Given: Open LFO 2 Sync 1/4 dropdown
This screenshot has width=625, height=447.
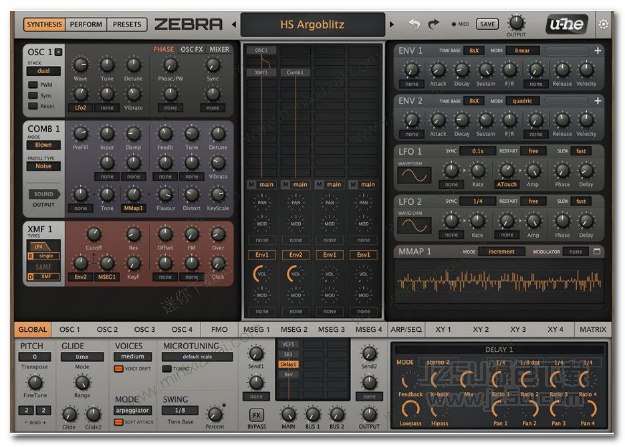Looking at the screenshot, I should (x=478, y=201).
